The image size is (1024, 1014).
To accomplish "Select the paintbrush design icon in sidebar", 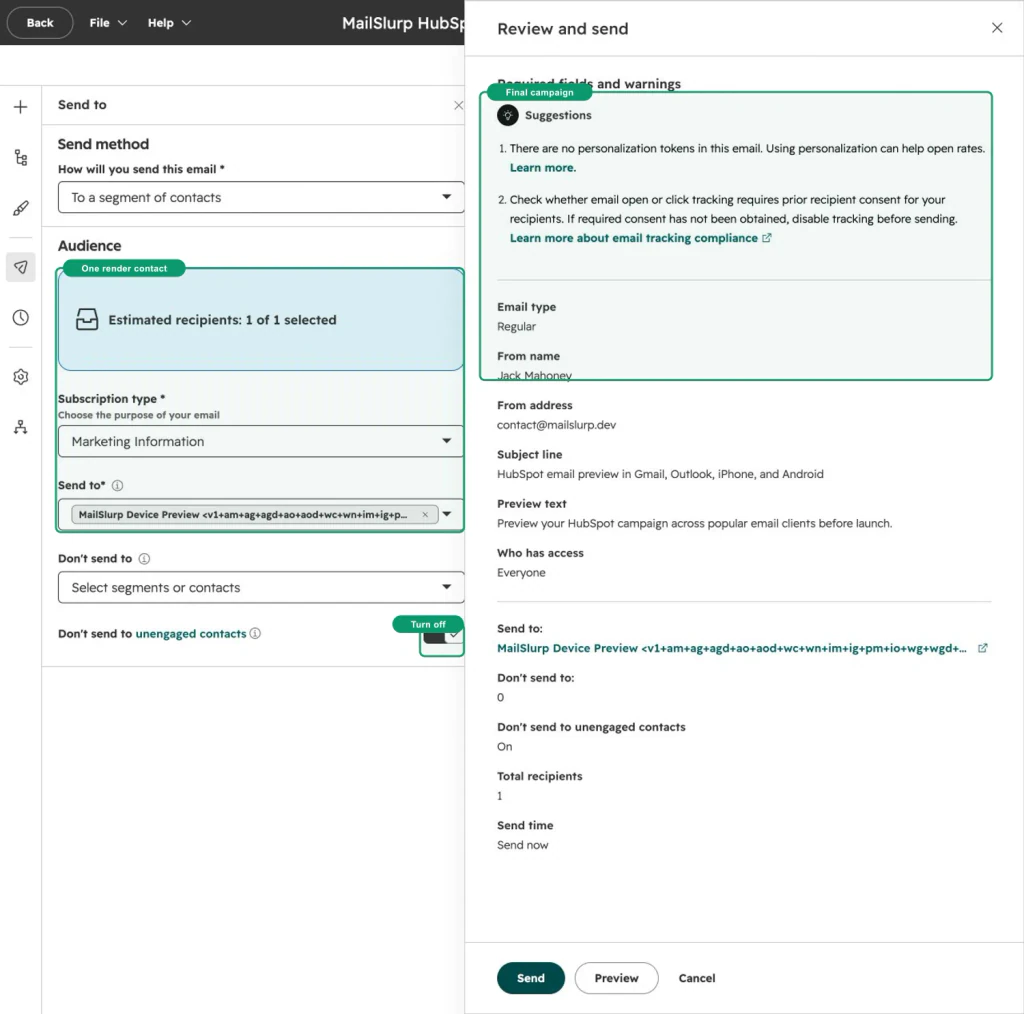I will click(x=21, y=208).
